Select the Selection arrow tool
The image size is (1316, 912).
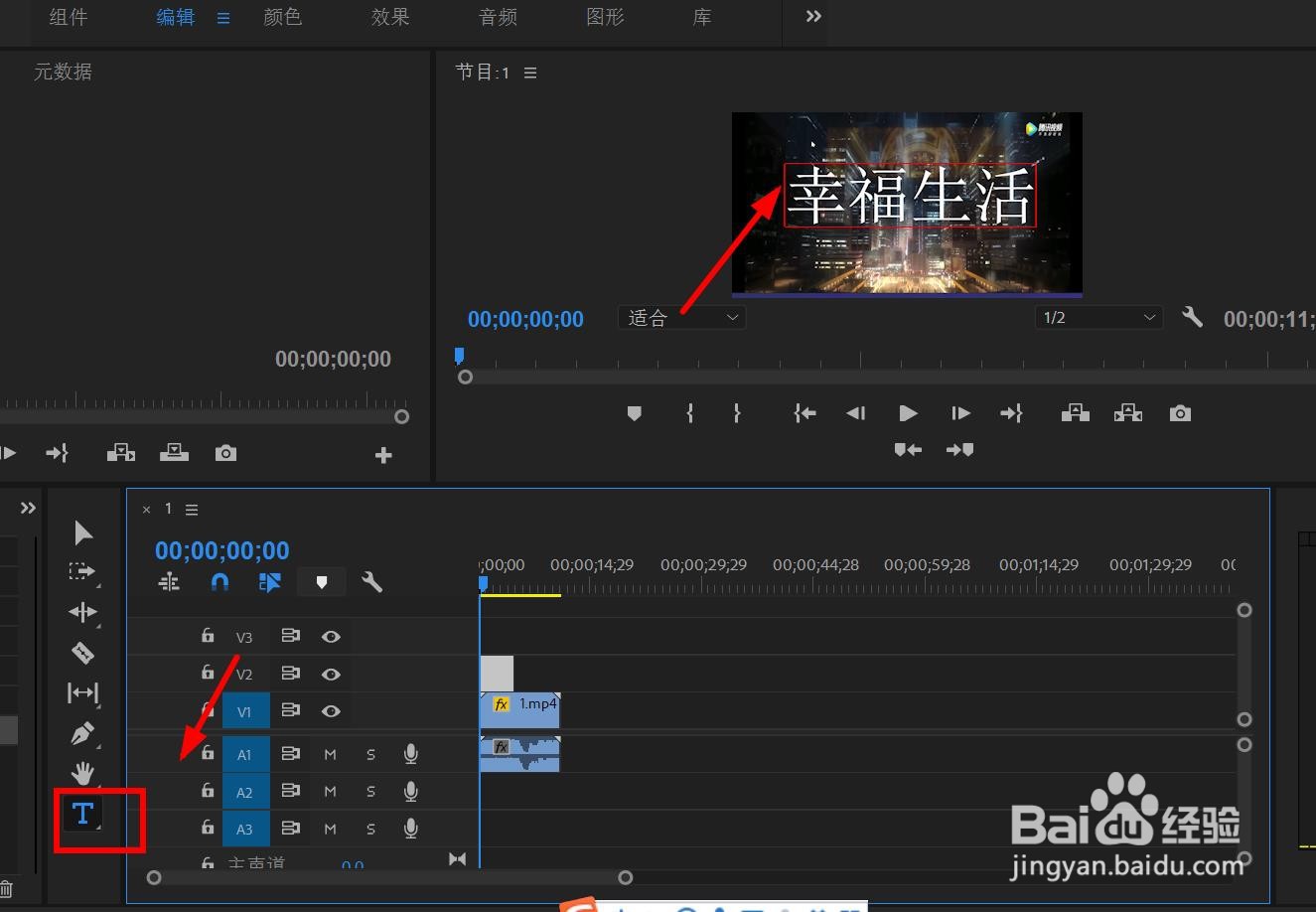pyautogui.click(x=82, y=532)
